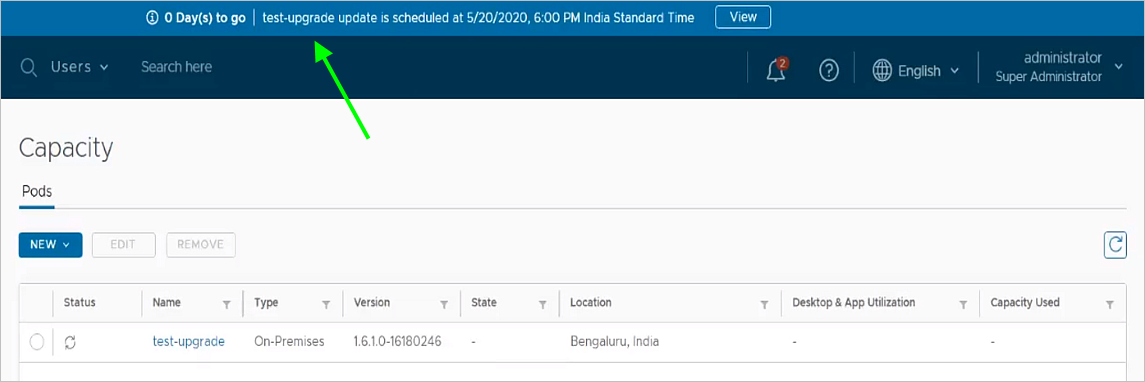Open the NEW dropdown button
Image resolution: width=1145 pixels, height=382 pixels.
tap(50, 245)
